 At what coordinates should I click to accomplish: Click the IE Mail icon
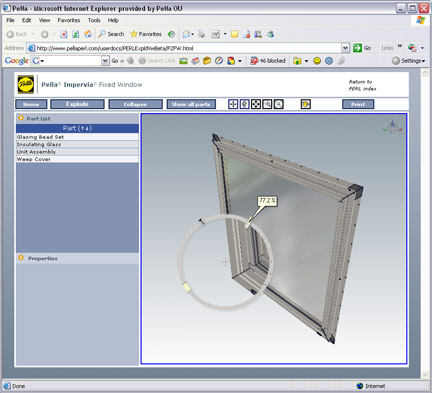coord(186,34)
